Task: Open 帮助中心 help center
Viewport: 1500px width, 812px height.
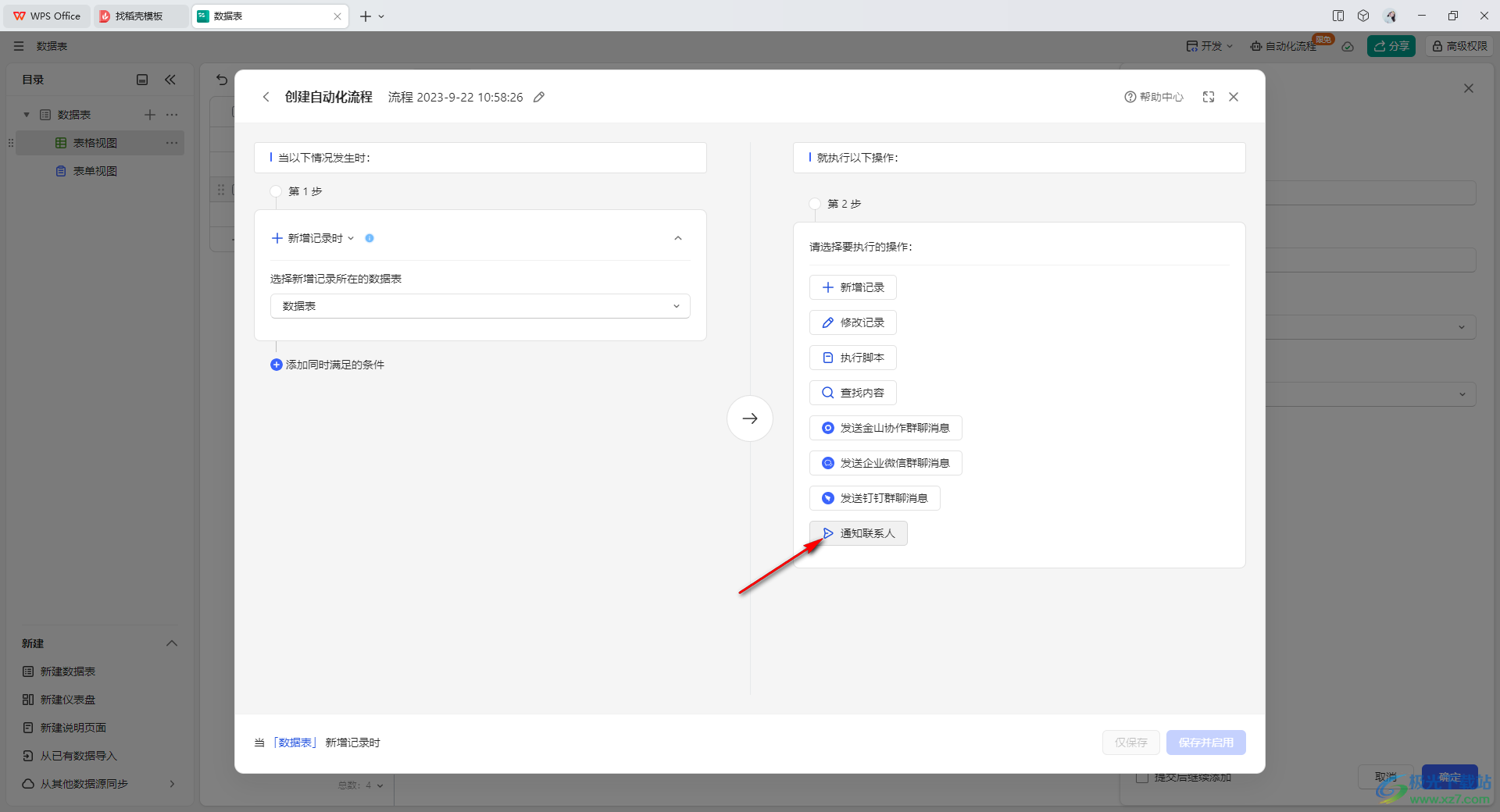Action: coord(1154,97)
